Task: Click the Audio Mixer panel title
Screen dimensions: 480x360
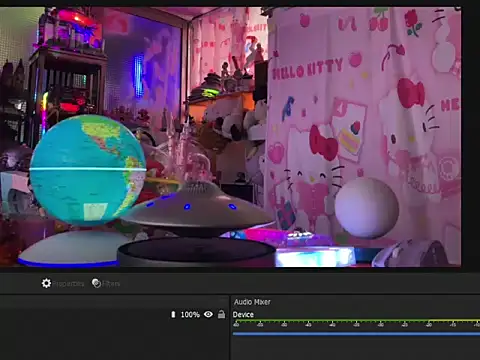Action: (x=252, y=302)
